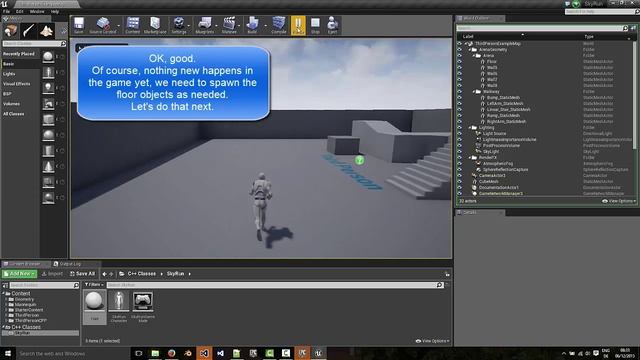Open File Explorer from the taskbar
This screenshot has height=360, width=640.
pos(155,353)
